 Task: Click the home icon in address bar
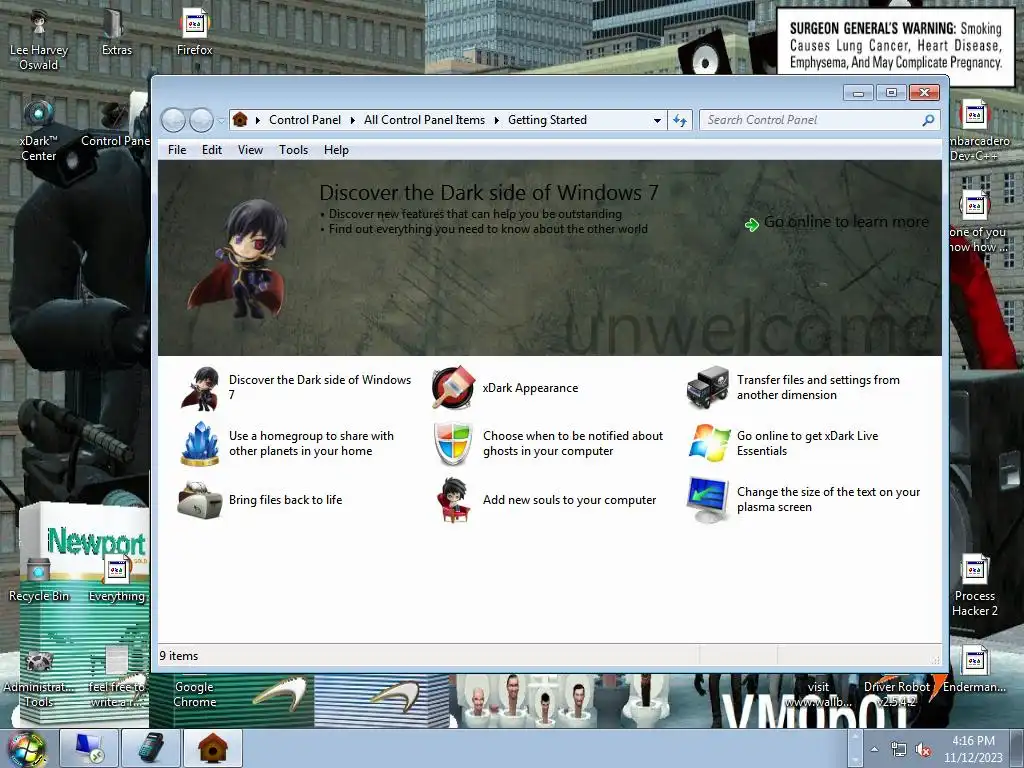pos(240,120)
